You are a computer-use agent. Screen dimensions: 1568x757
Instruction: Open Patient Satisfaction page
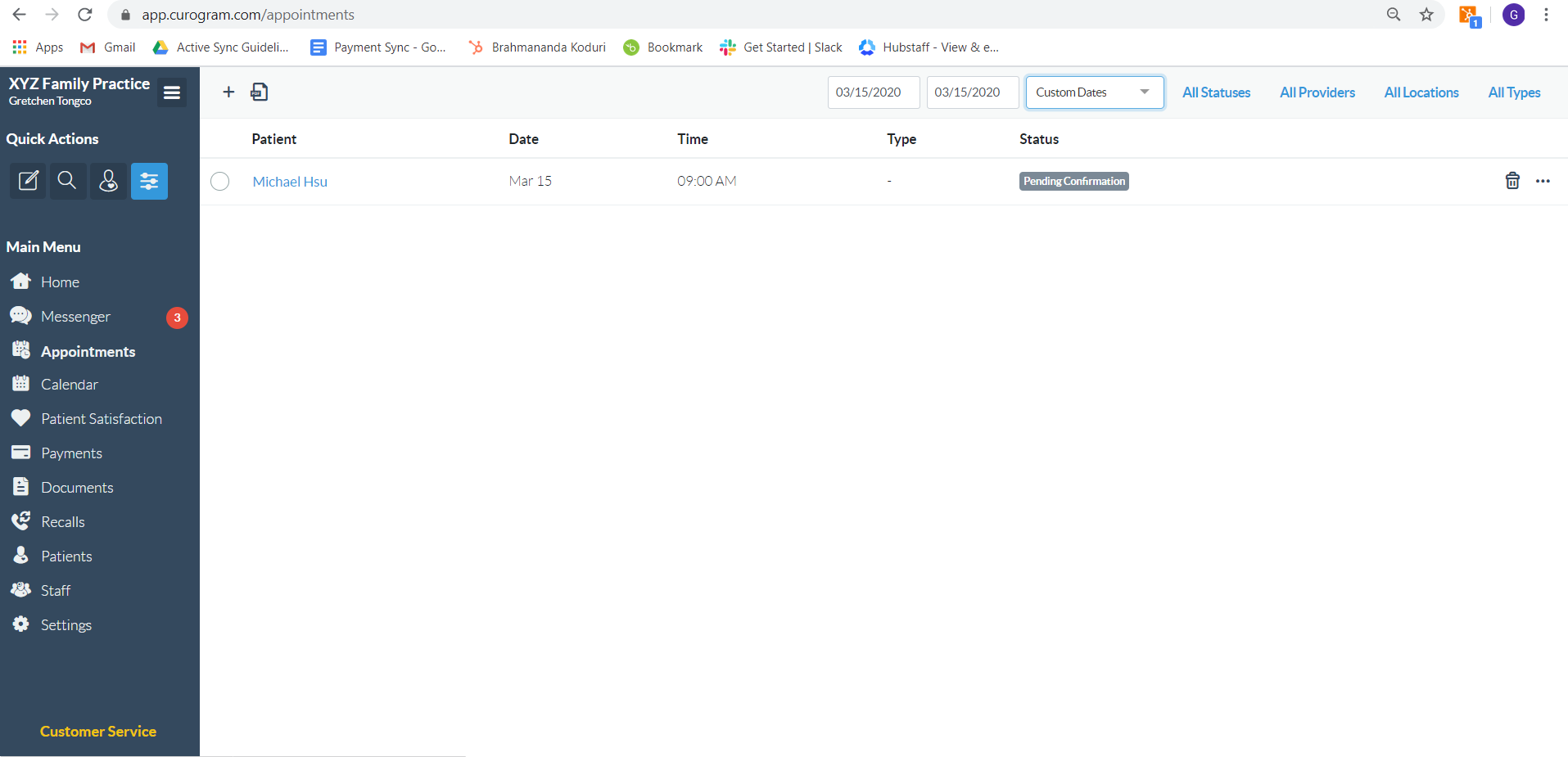pos(101,419)
